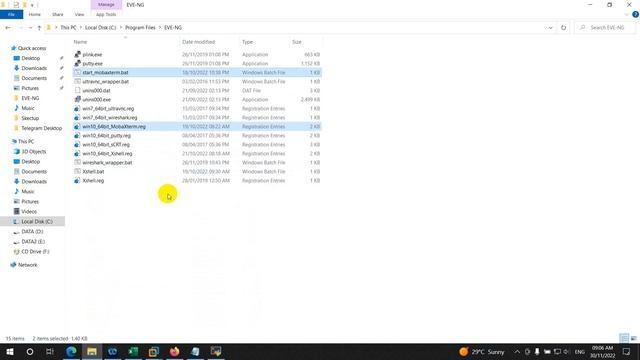Image resolution: width=640 pixels, height=360 pixels.
Task: Navigate to Program Files breadcrumb
Action: [140, 28]
